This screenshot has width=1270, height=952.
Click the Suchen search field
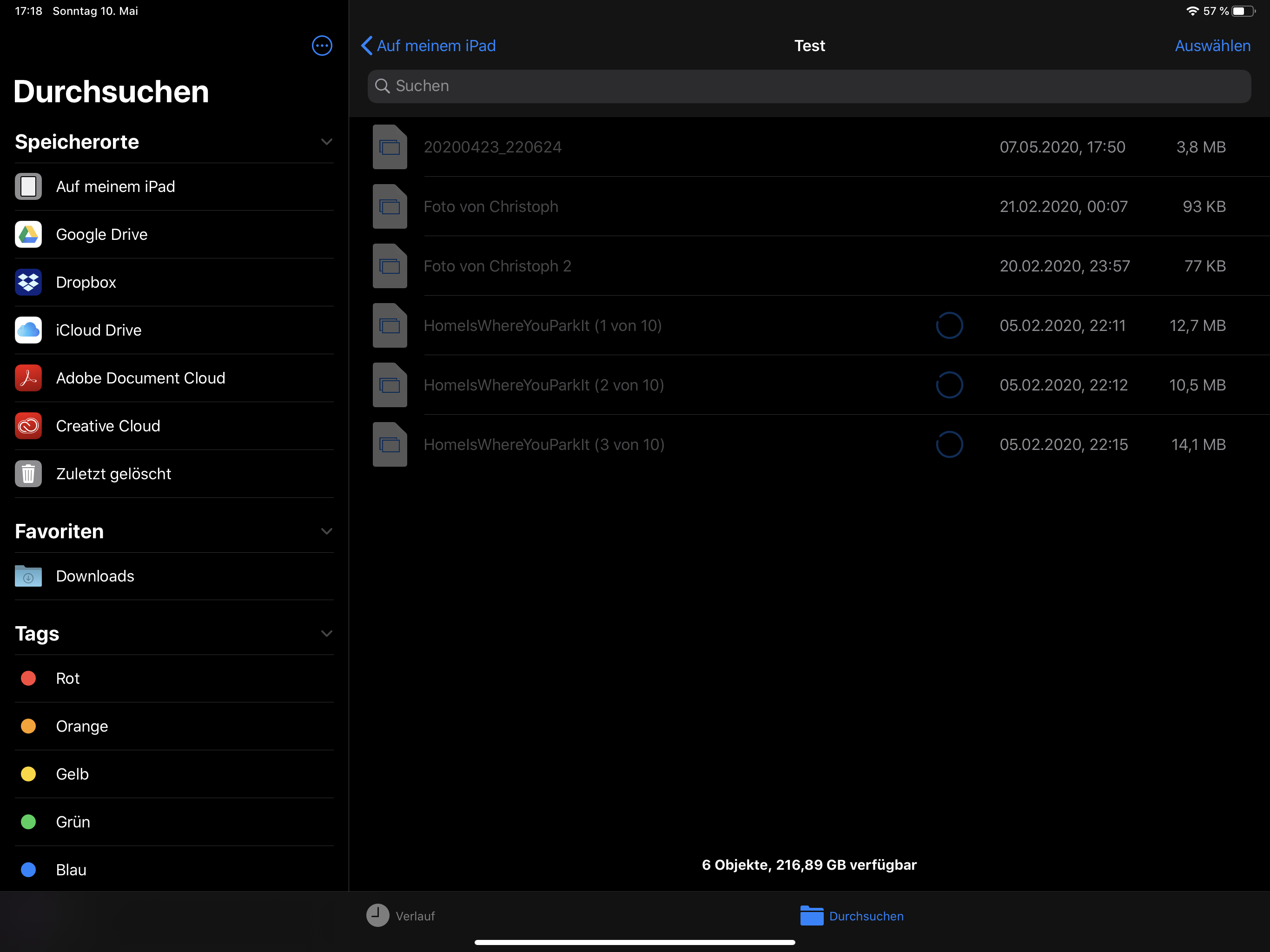click(808, 86)
